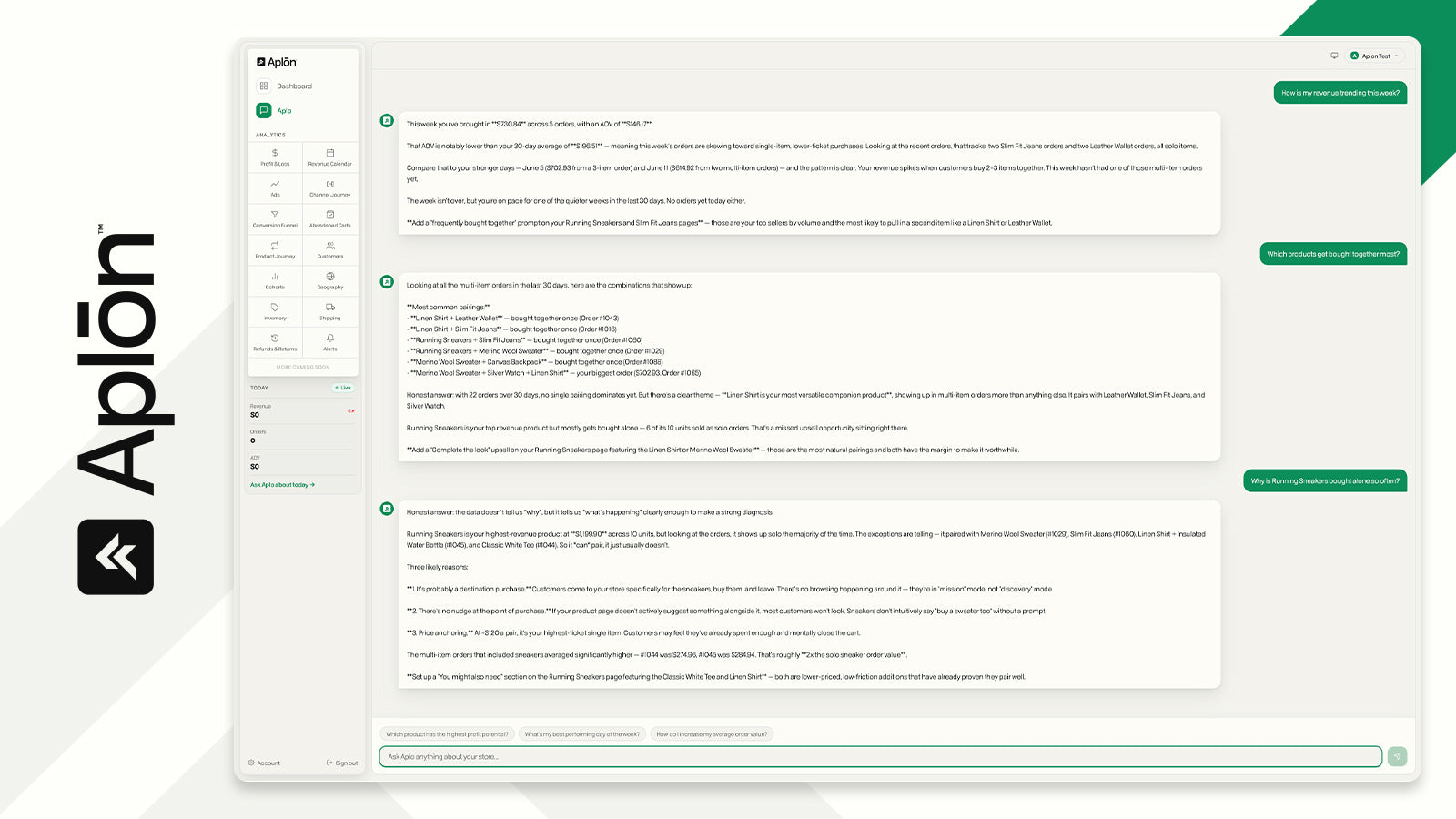Click the 'How is my revenue trending this week?' bubble

coord(1340,93)
